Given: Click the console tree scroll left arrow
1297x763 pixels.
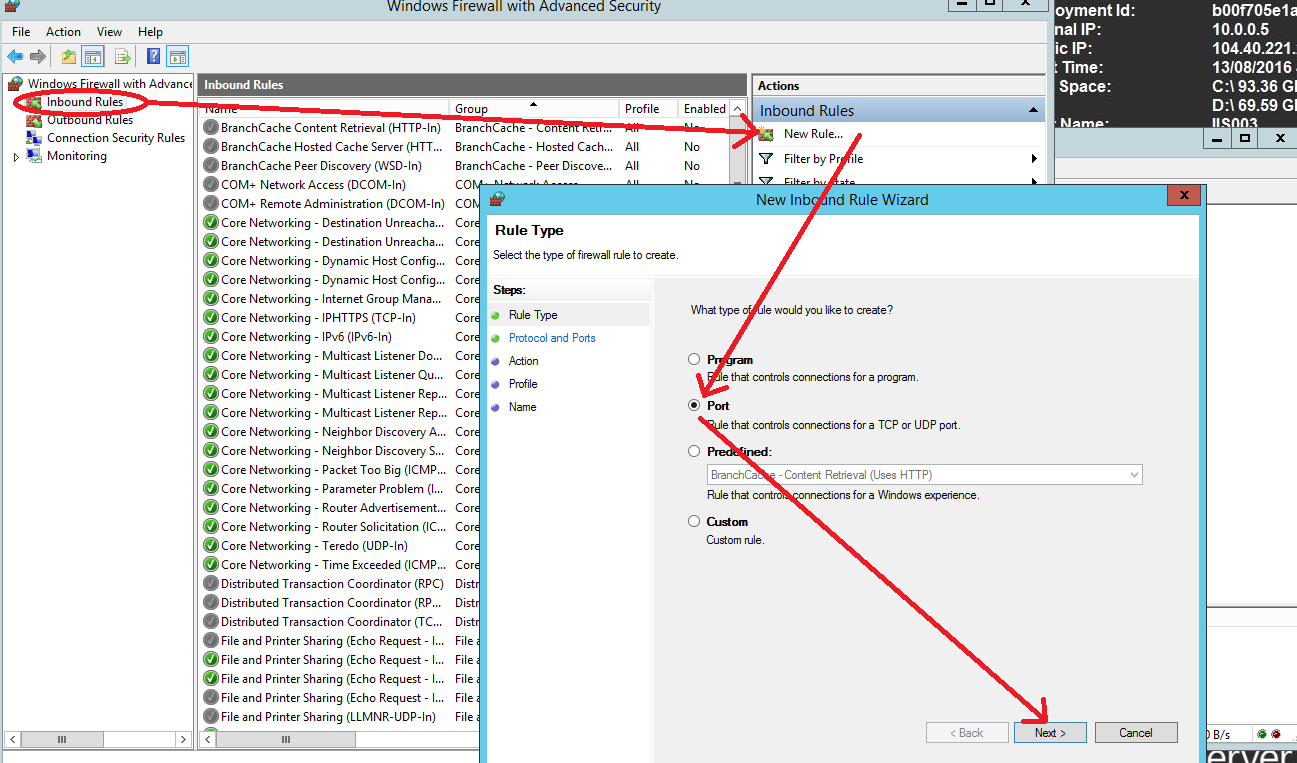Looking at the screenshot, I should coord(13,740).
